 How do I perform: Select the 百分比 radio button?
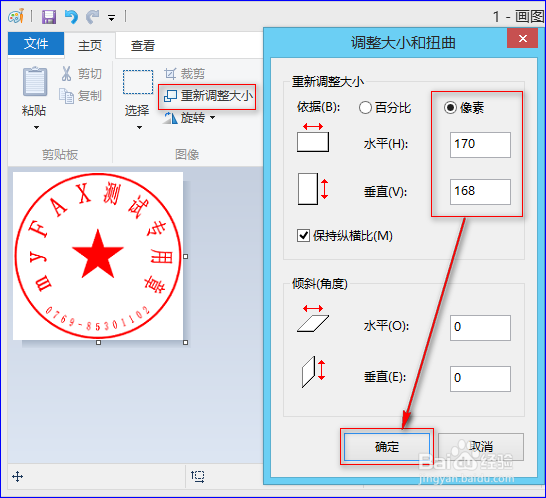[x=365, y=108]
